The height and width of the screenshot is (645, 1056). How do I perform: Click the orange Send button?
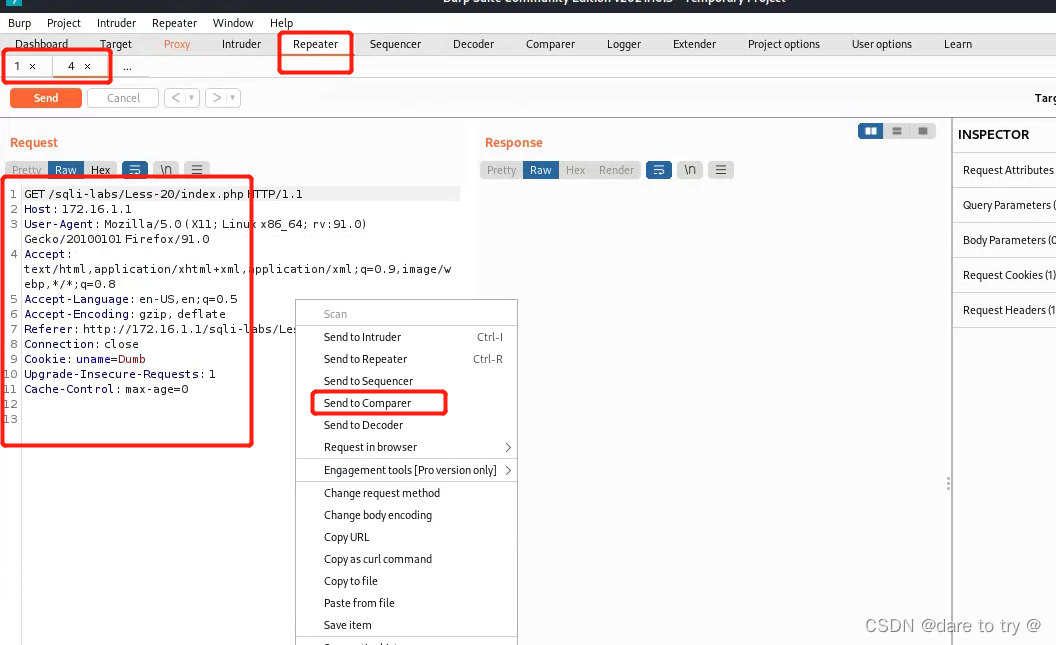(45, 97)
